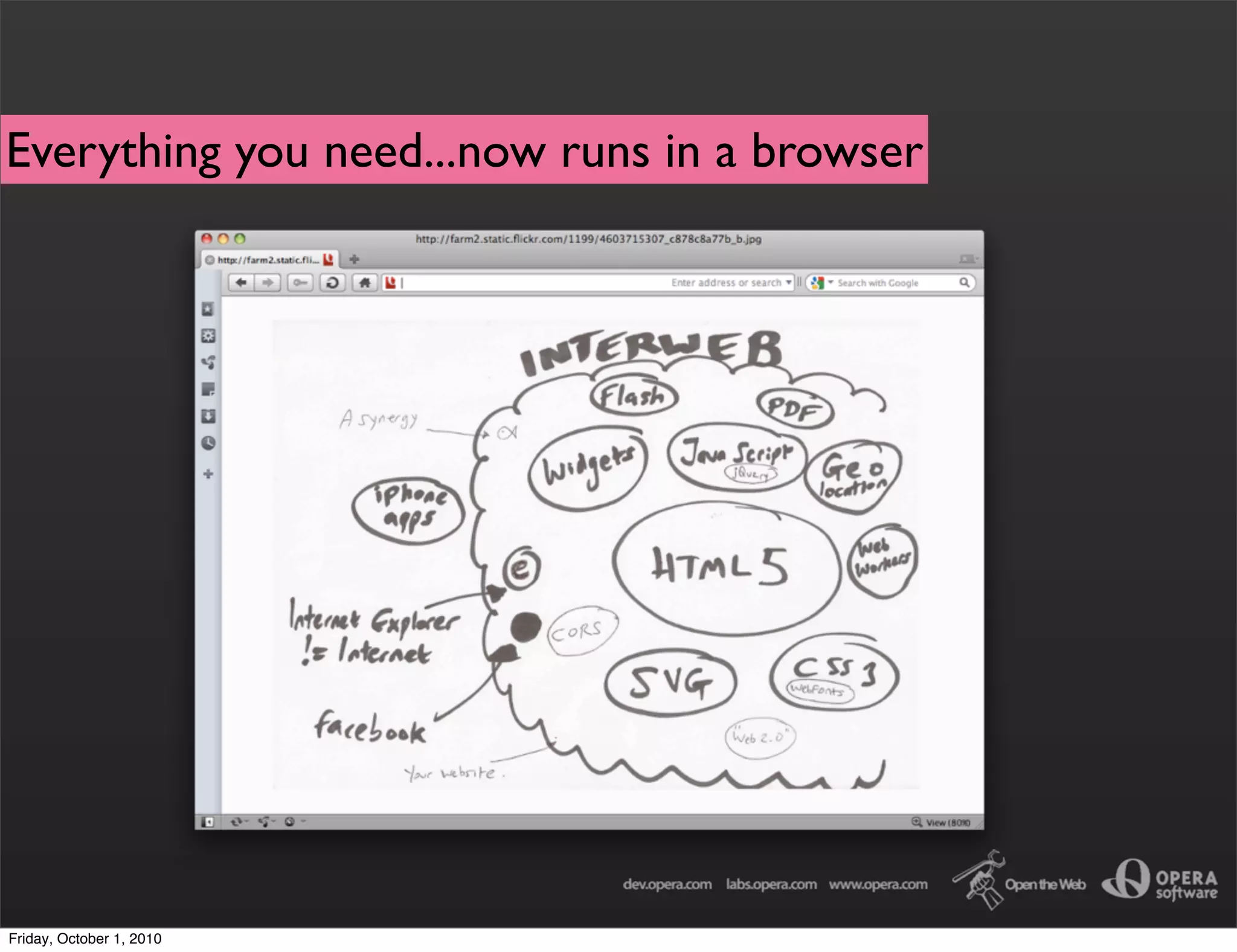
Task: Expand the address field history dropdown arrow
Action: click(788, 283)
